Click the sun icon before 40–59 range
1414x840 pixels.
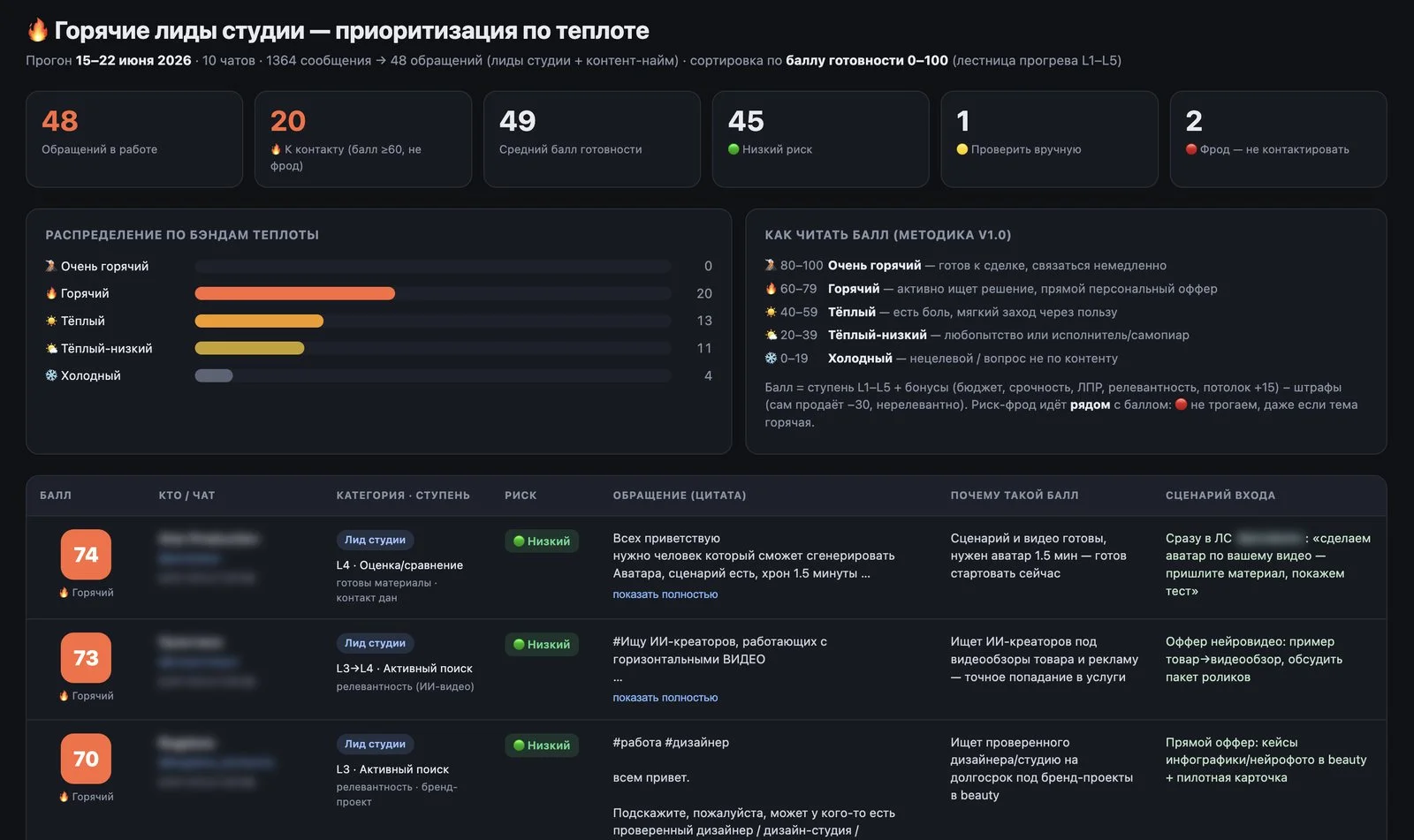pyautogui.click(x=771, y=312)
